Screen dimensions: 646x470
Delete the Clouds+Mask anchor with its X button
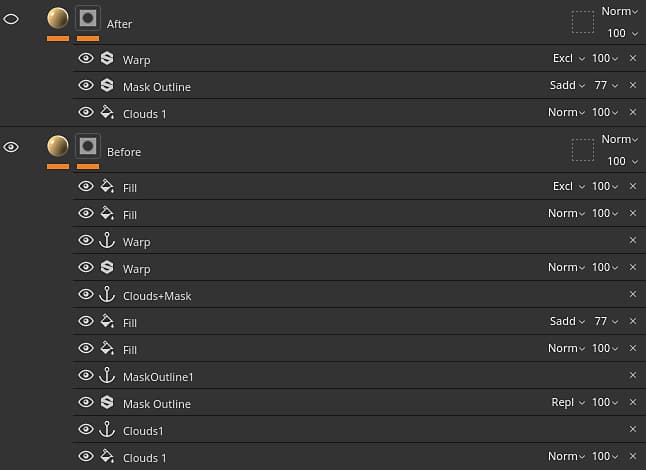point(632,295)
